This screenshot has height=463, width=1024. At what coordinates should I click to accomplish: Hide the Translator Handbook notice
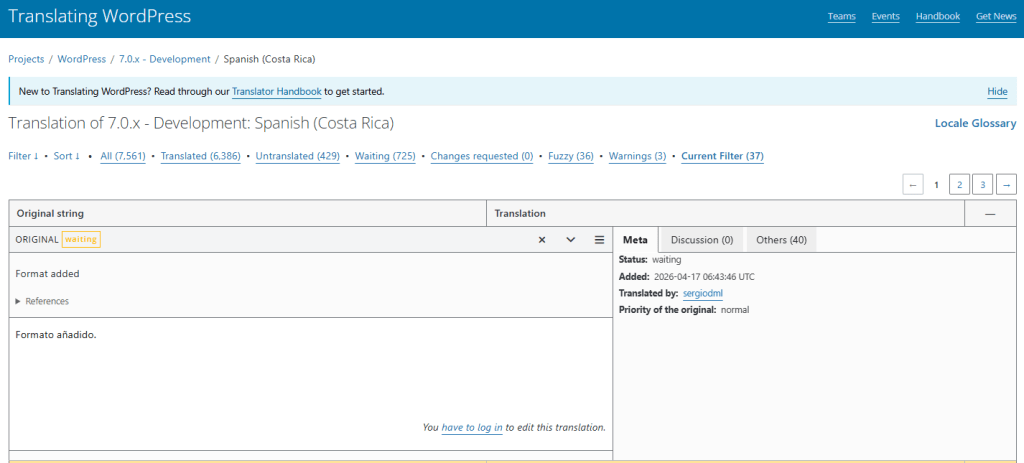click(997, 91)
